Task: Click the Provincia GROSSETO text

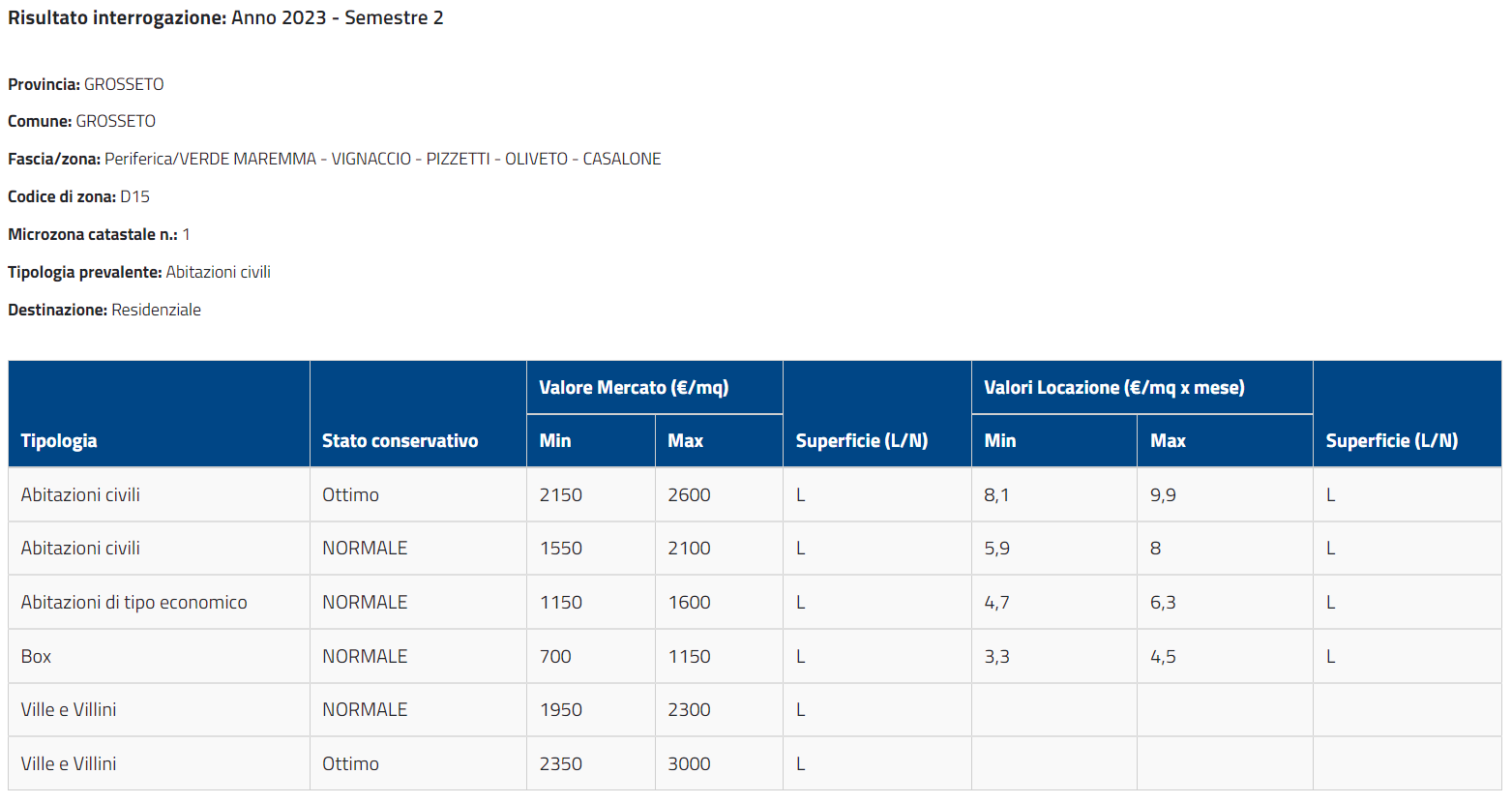Action: (86, 84)
